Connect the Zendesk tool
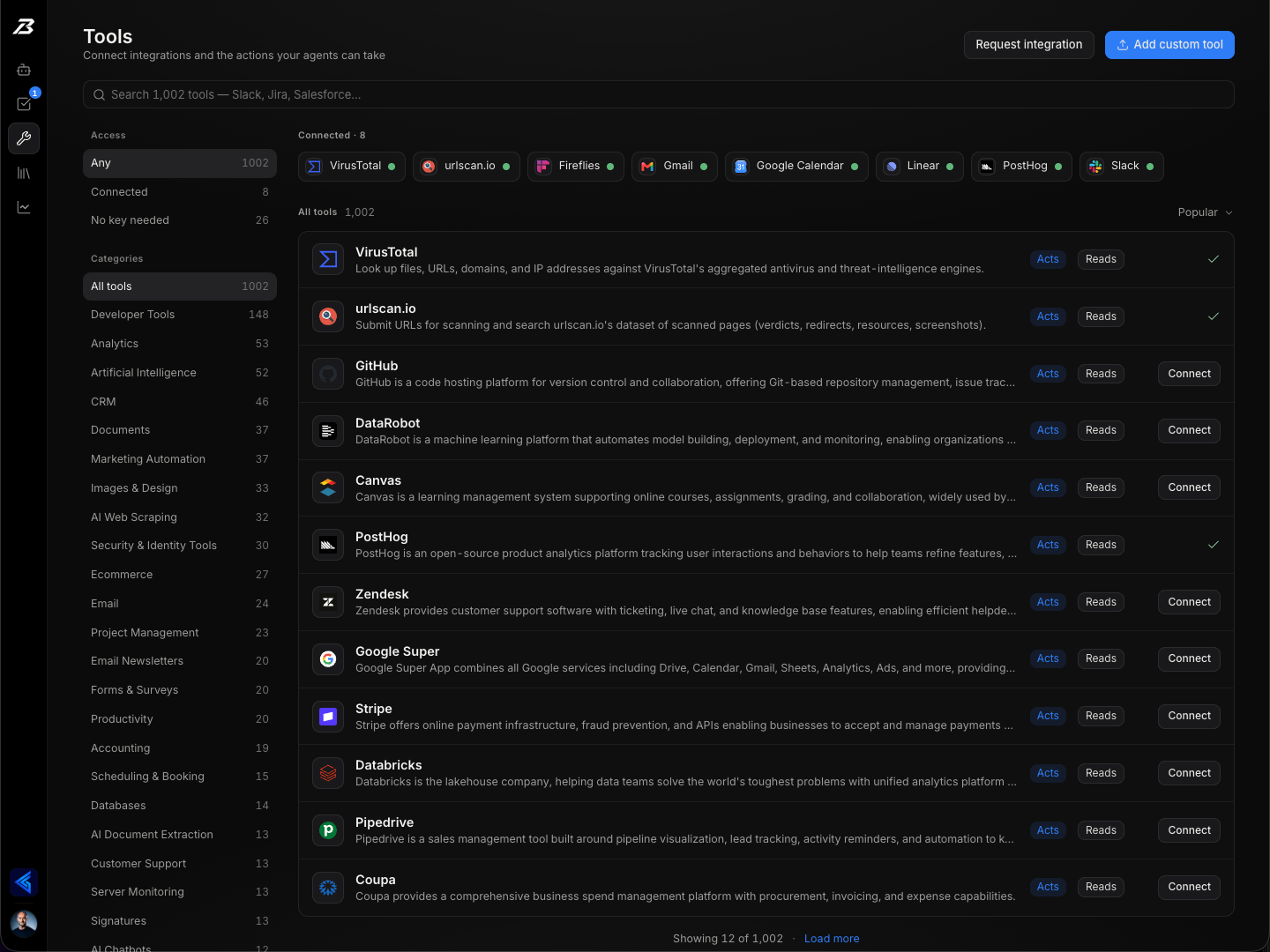The image size is (1270, 952). pos(1189,602)
